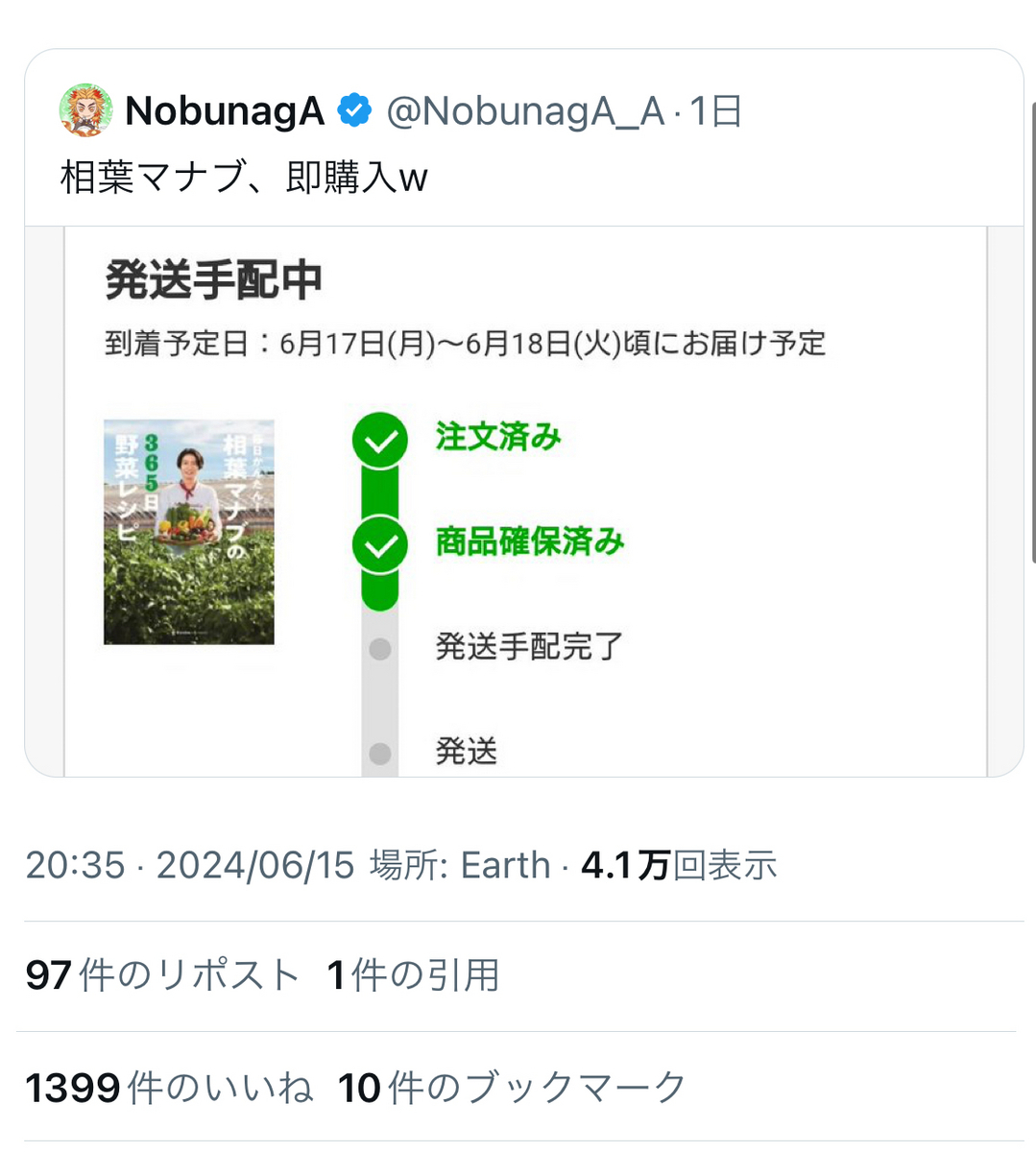Click the green 商品確保済み checkmark circle
This screenshot has height=1152, width=1036.
[380, 544]
